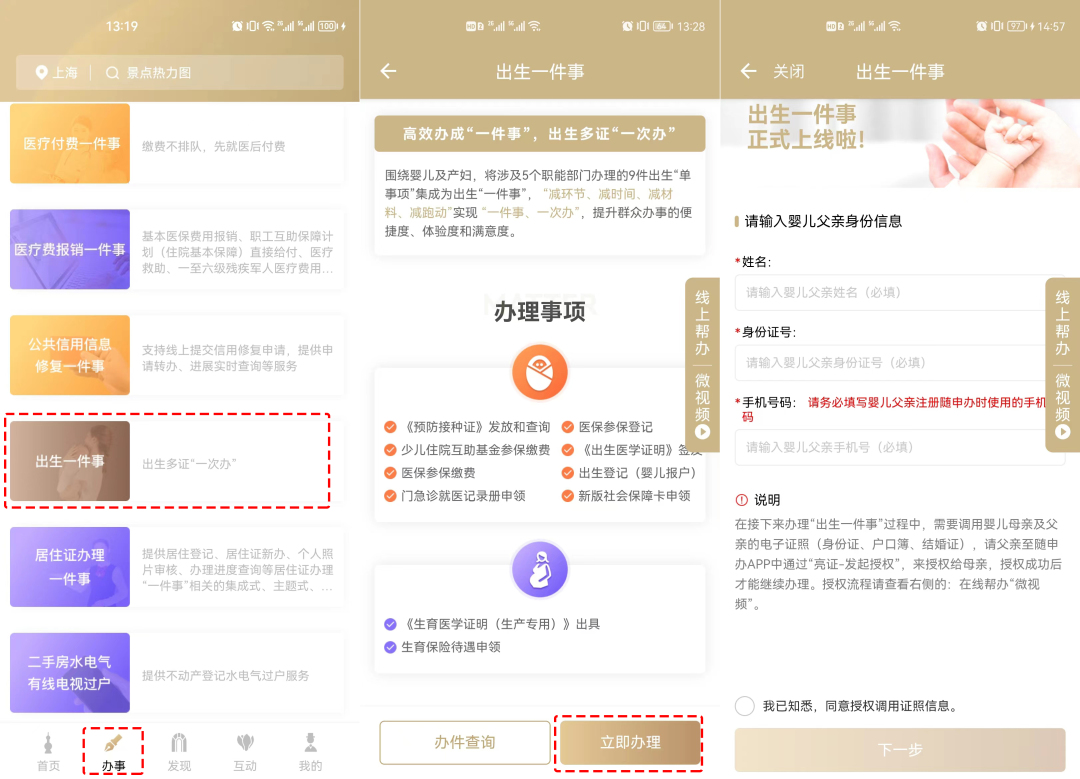The image size is (1080, 779).
Task: Focus the father's 姓名 input field
Action: click(899, 292)
